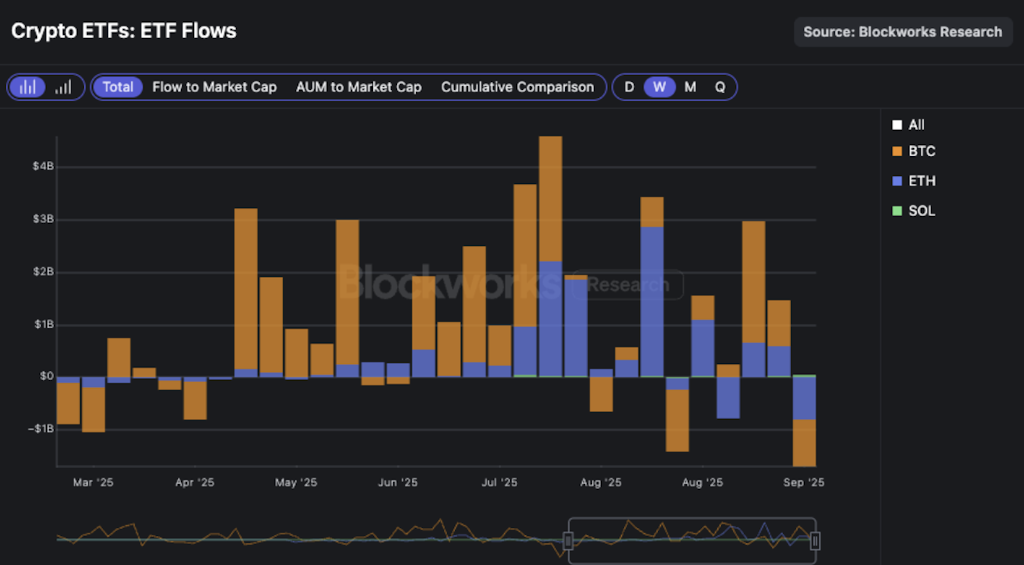The height and width of the screenshot is (565, 1024).
Task: Toggle the SOL legend entry
Action: pos(921,211)
